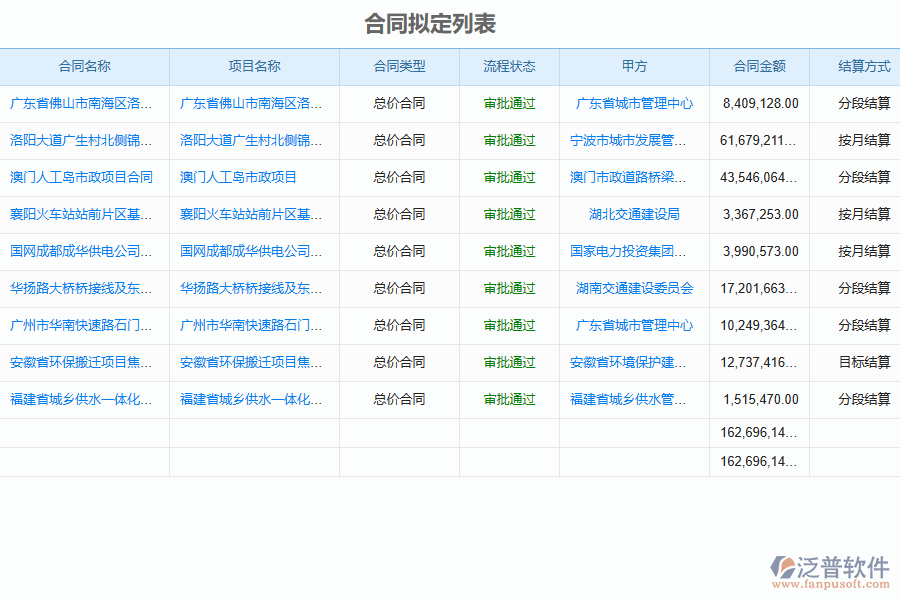Click the 甲方 column header

click(x=634, y=67)
